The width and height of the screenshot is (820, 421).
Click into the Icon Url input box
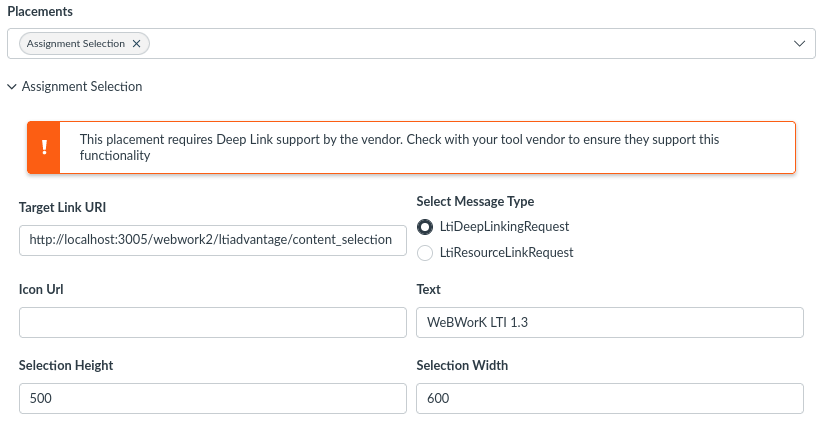click(213, 322)
